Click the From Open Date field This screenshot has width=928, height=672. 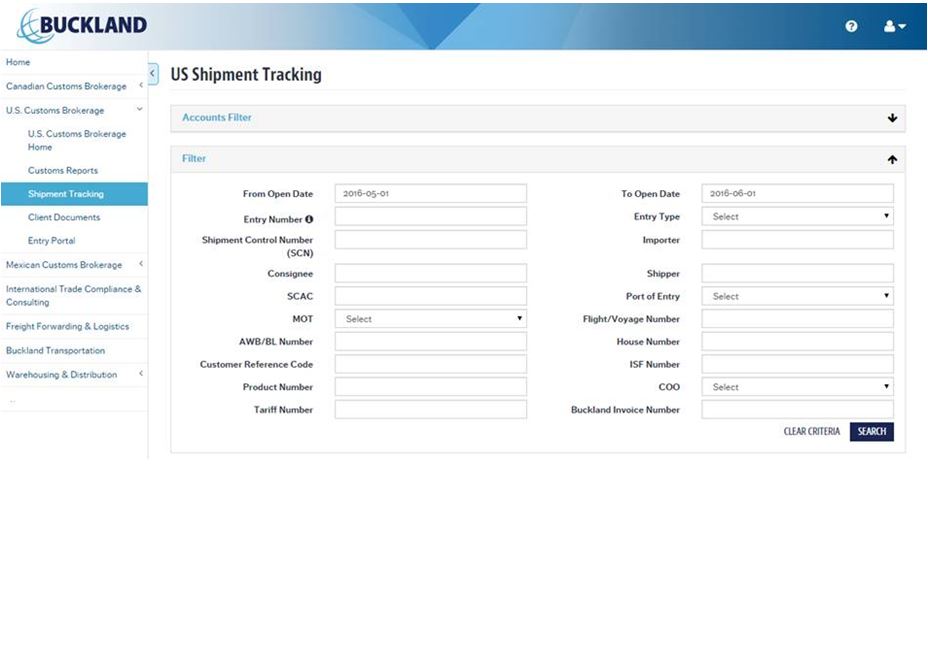click(x=430, y=194)
